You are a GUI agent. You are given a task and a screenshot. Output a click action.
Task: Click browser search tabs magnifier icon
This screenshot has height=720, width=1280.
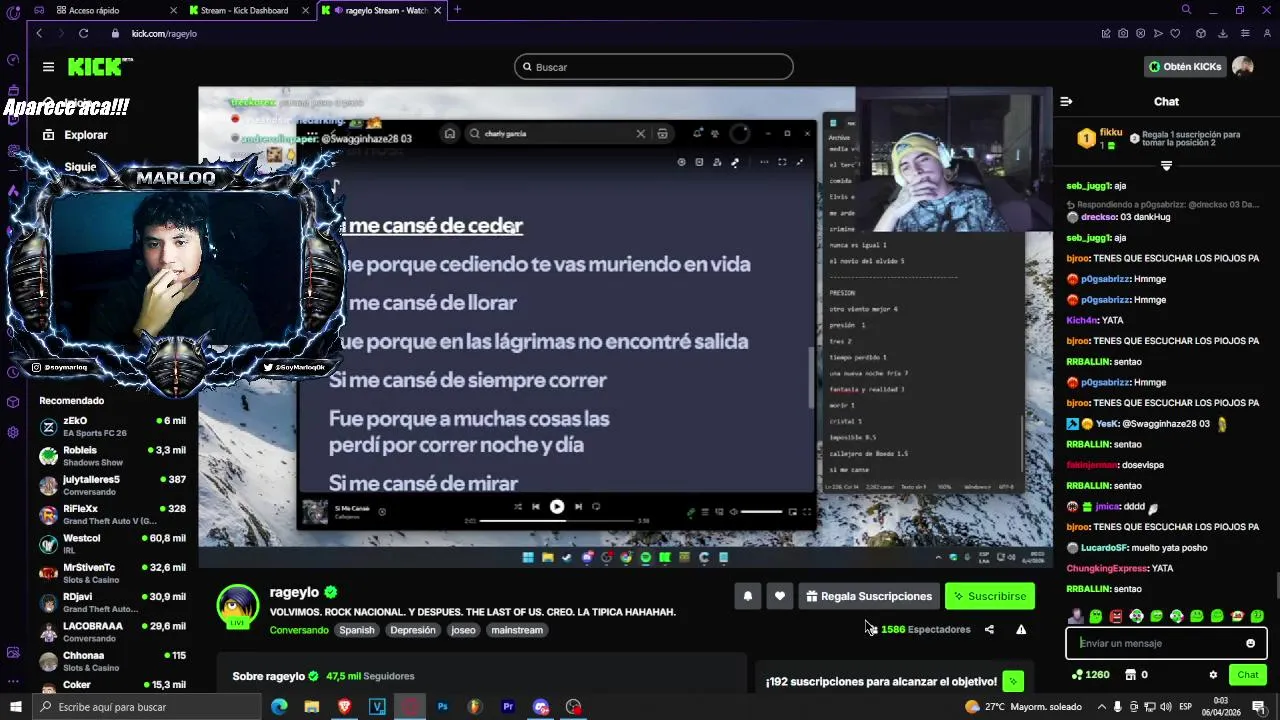1186,10
